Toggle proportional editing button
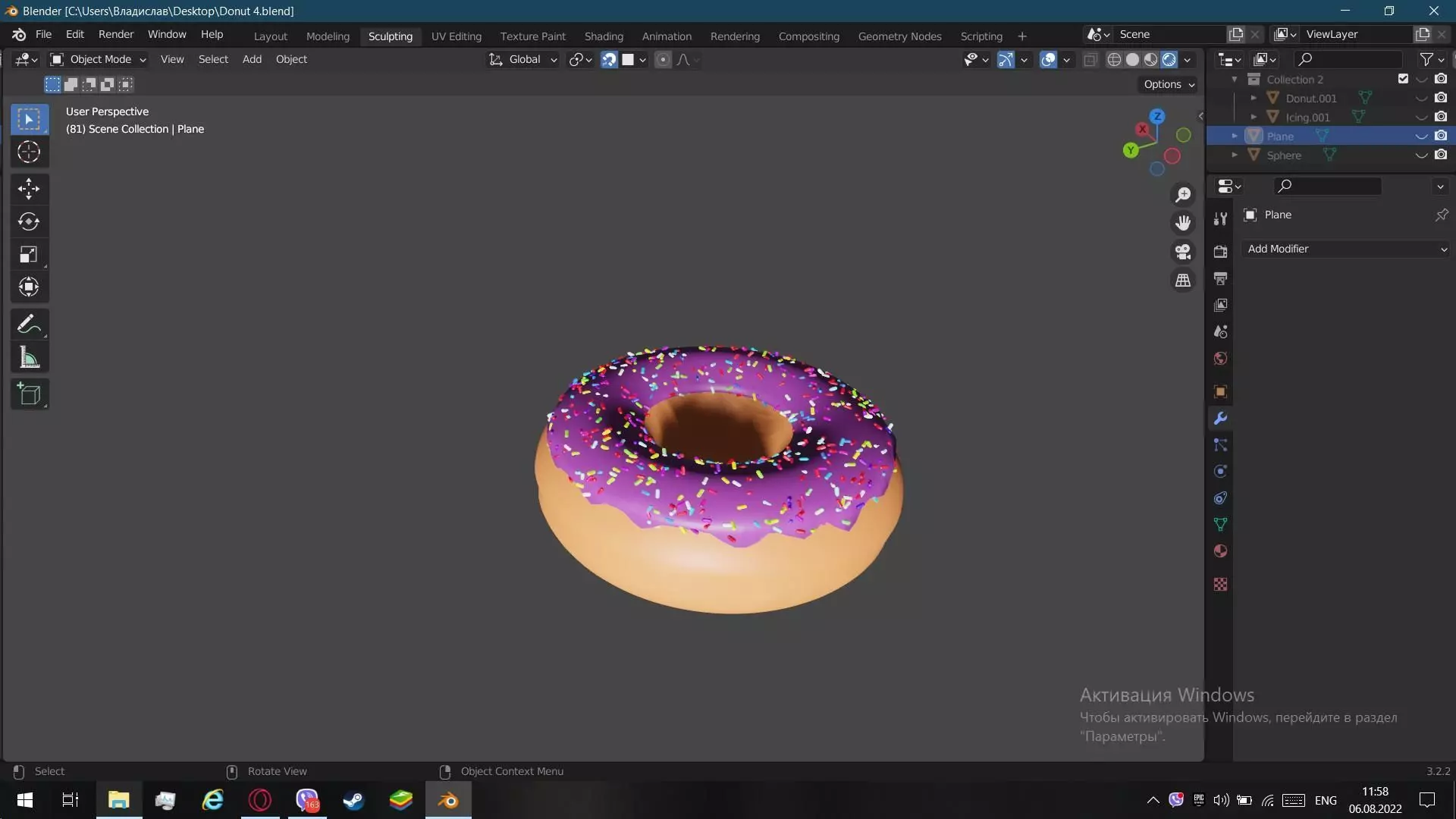Image resolution: width=1456 pixels, height=819 pixels. [663, 59]
